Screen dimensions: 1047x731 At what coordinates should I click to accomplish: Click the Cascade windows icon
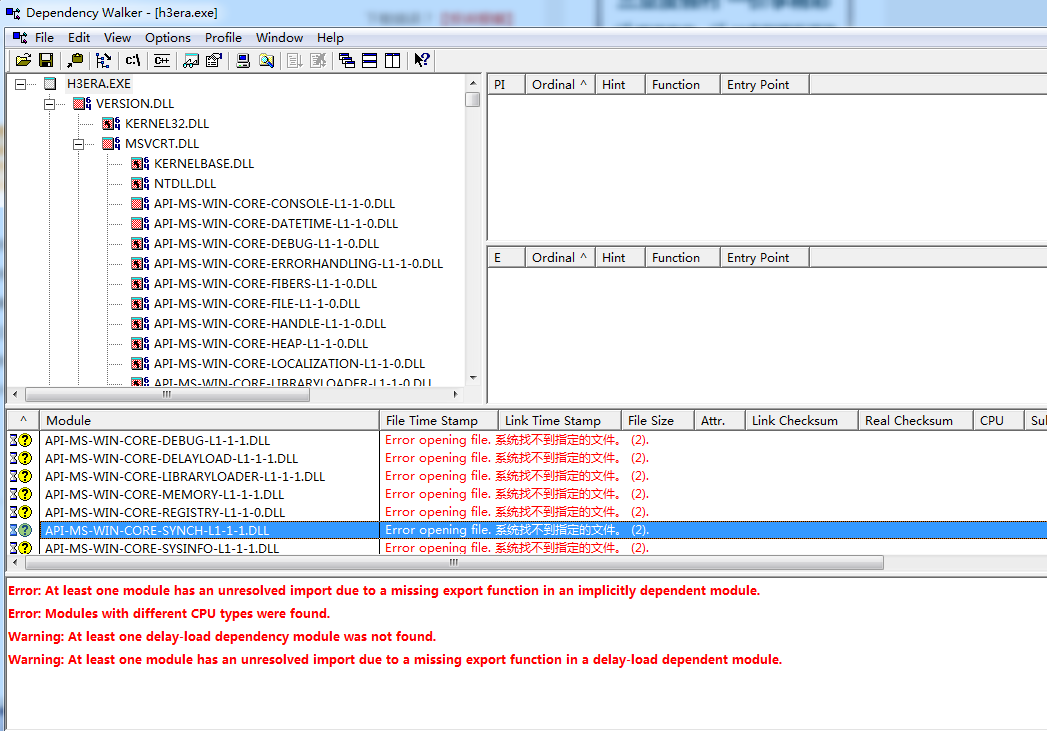[347, 61]
